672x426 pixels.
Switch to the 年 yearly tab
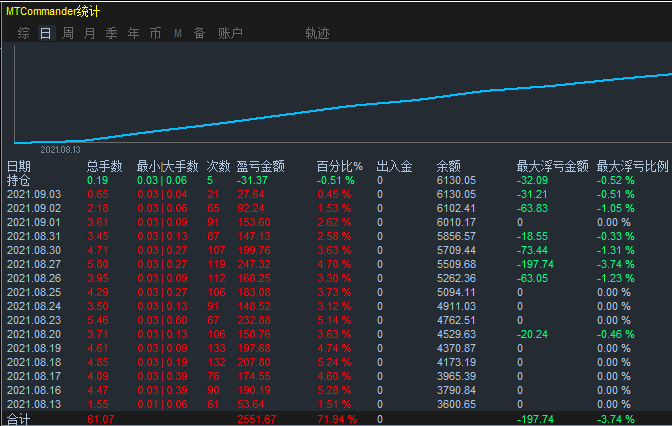[133, 33]
